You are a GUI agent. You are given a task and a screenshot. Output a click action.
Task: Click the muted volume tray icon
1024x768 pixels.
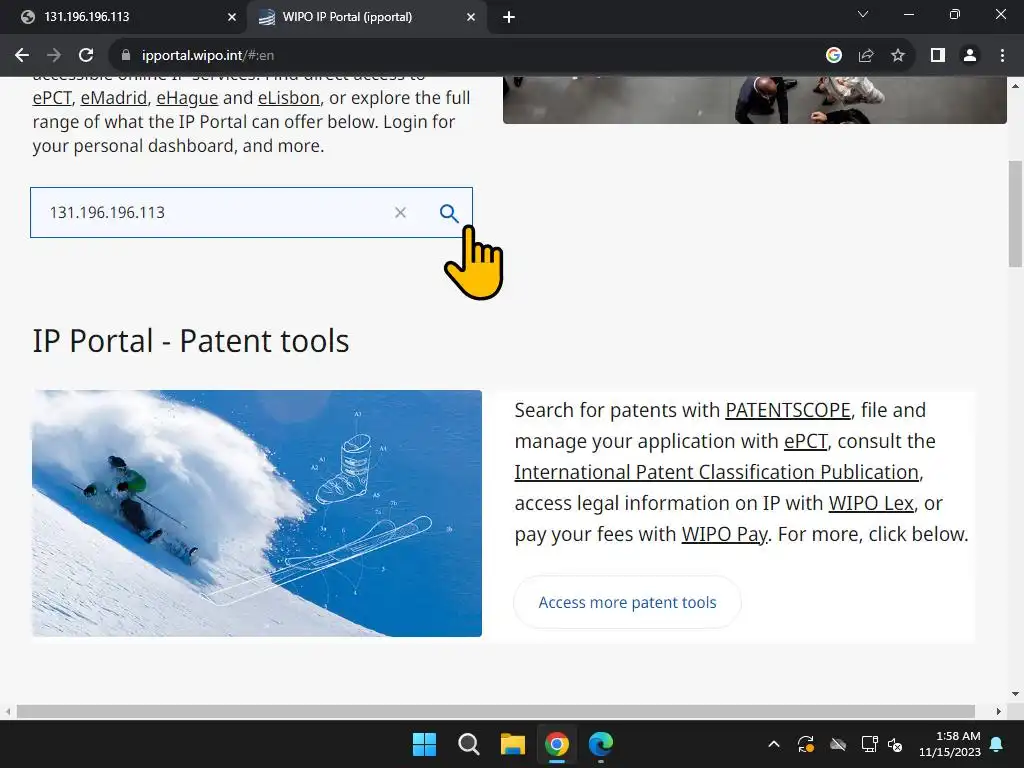895,744
